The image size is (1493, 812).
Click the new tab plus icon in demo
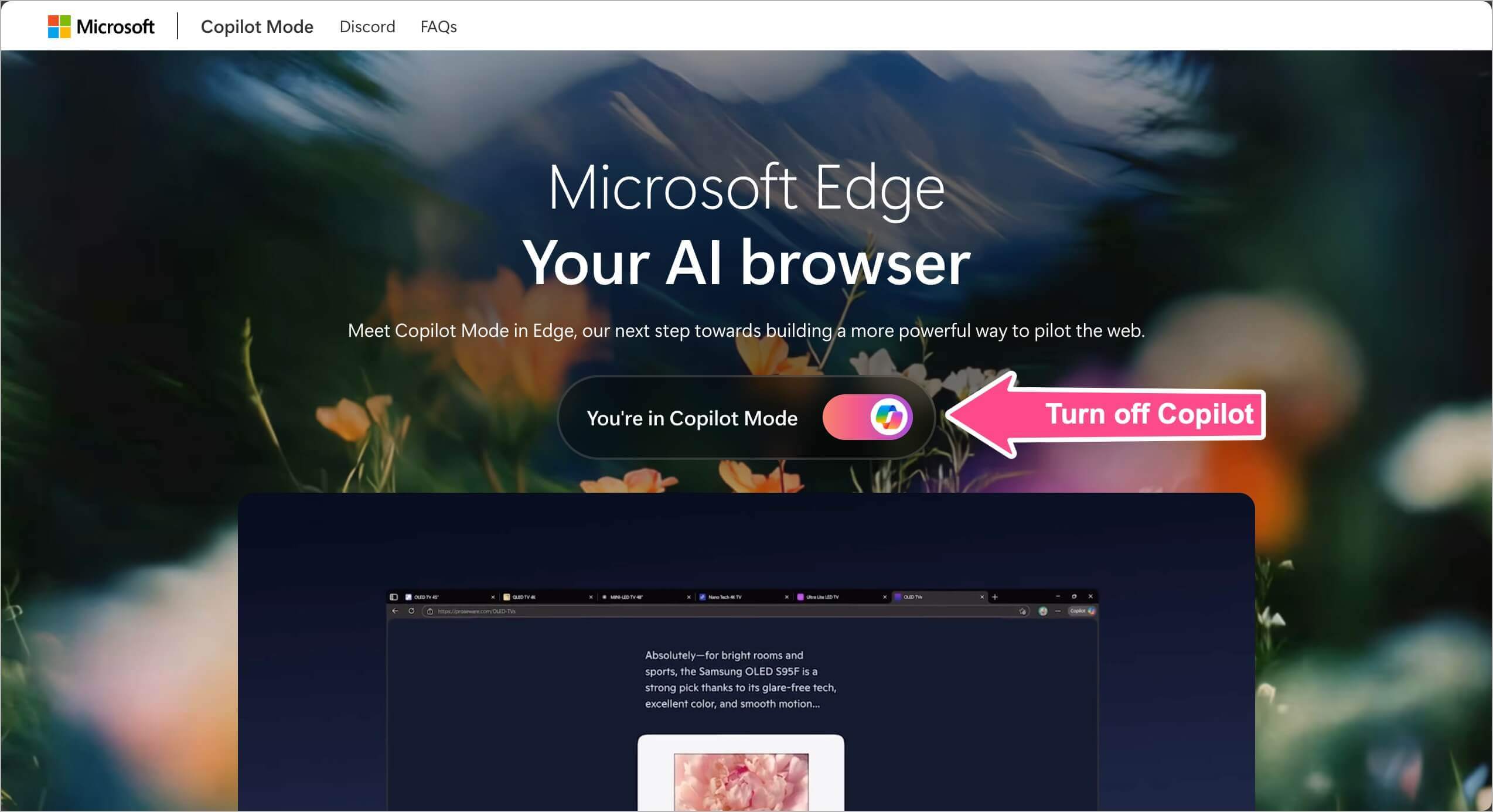(x=994, y=597)
